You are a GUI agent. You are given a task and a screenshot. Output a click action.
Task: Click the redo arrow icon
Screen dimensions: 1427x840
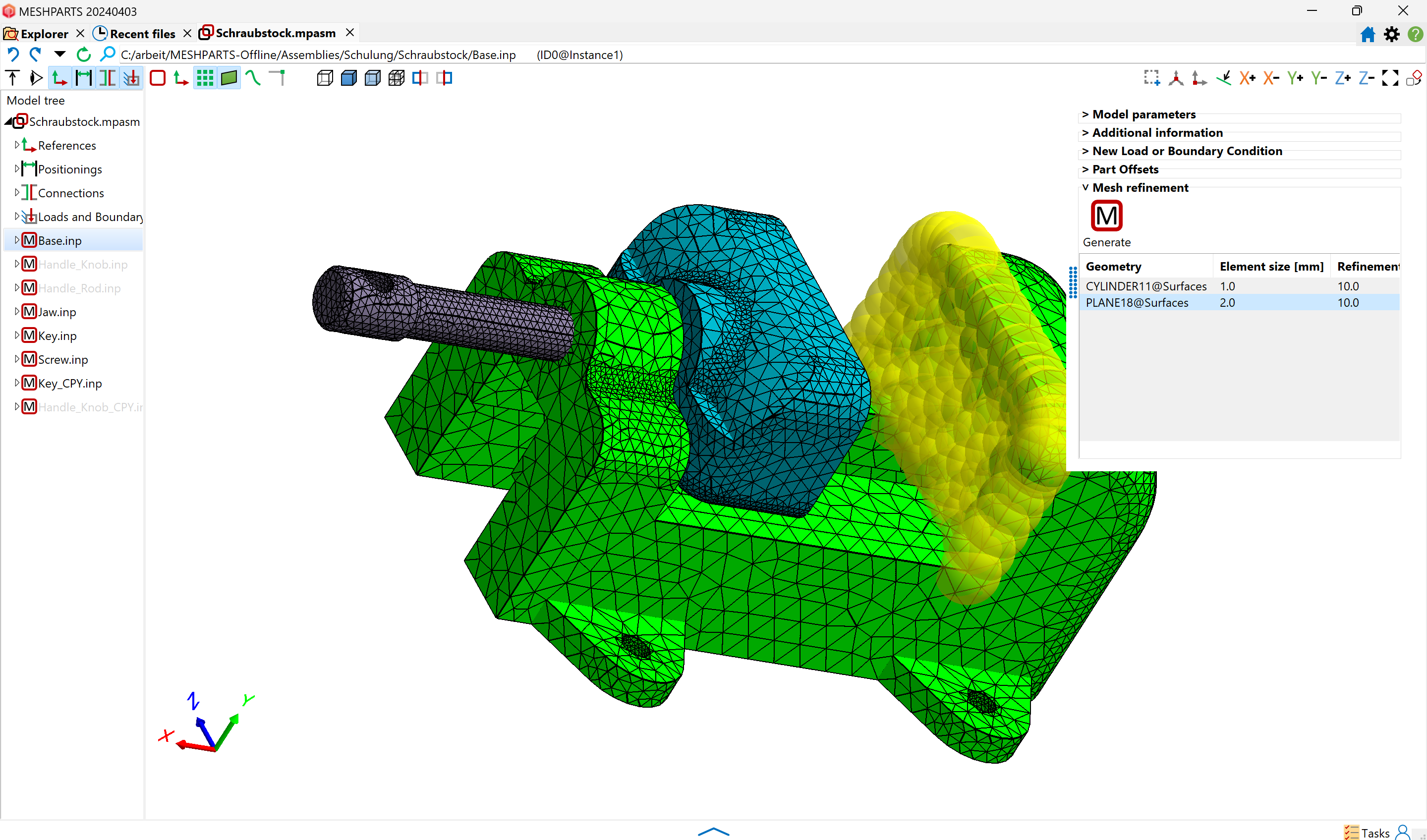[36, 55]
